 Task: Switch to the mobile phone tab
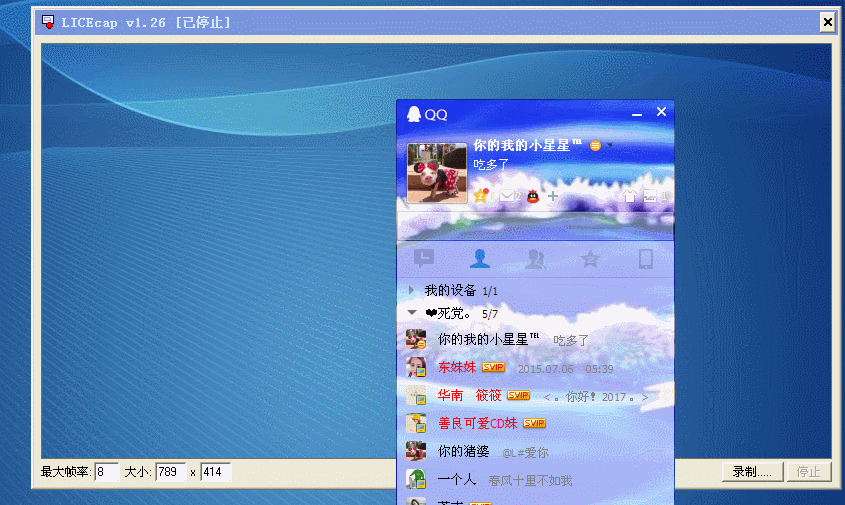pos(646,259)
